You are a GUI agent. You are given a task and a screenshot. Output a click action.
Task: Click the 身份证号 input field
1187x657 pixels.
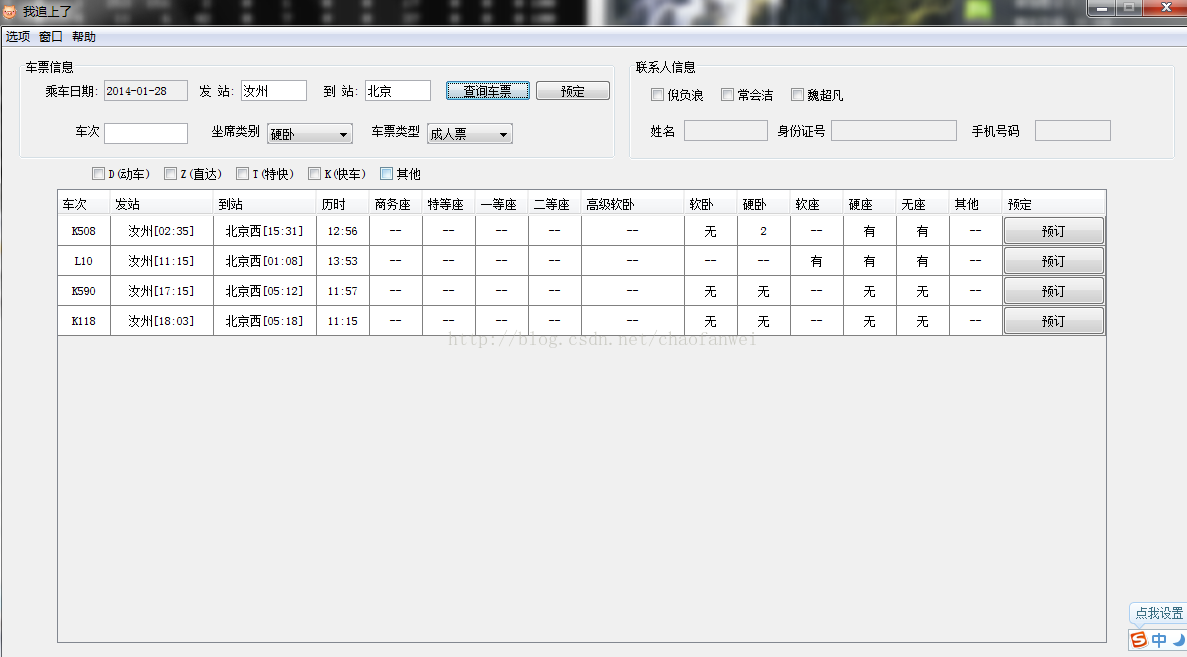[x=893, y=130]
